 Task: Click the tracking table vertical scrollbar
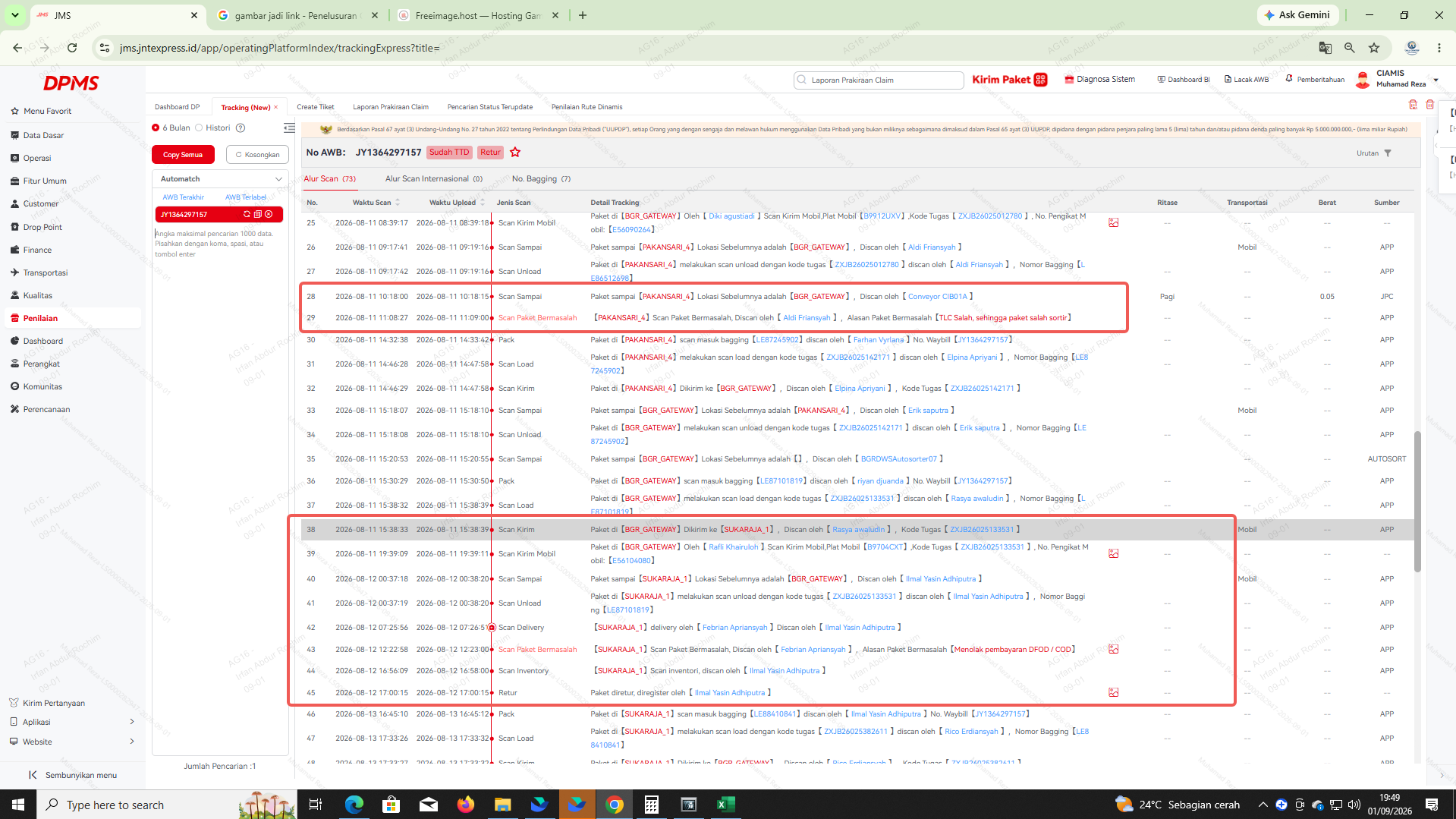(x=1417, y=501)
